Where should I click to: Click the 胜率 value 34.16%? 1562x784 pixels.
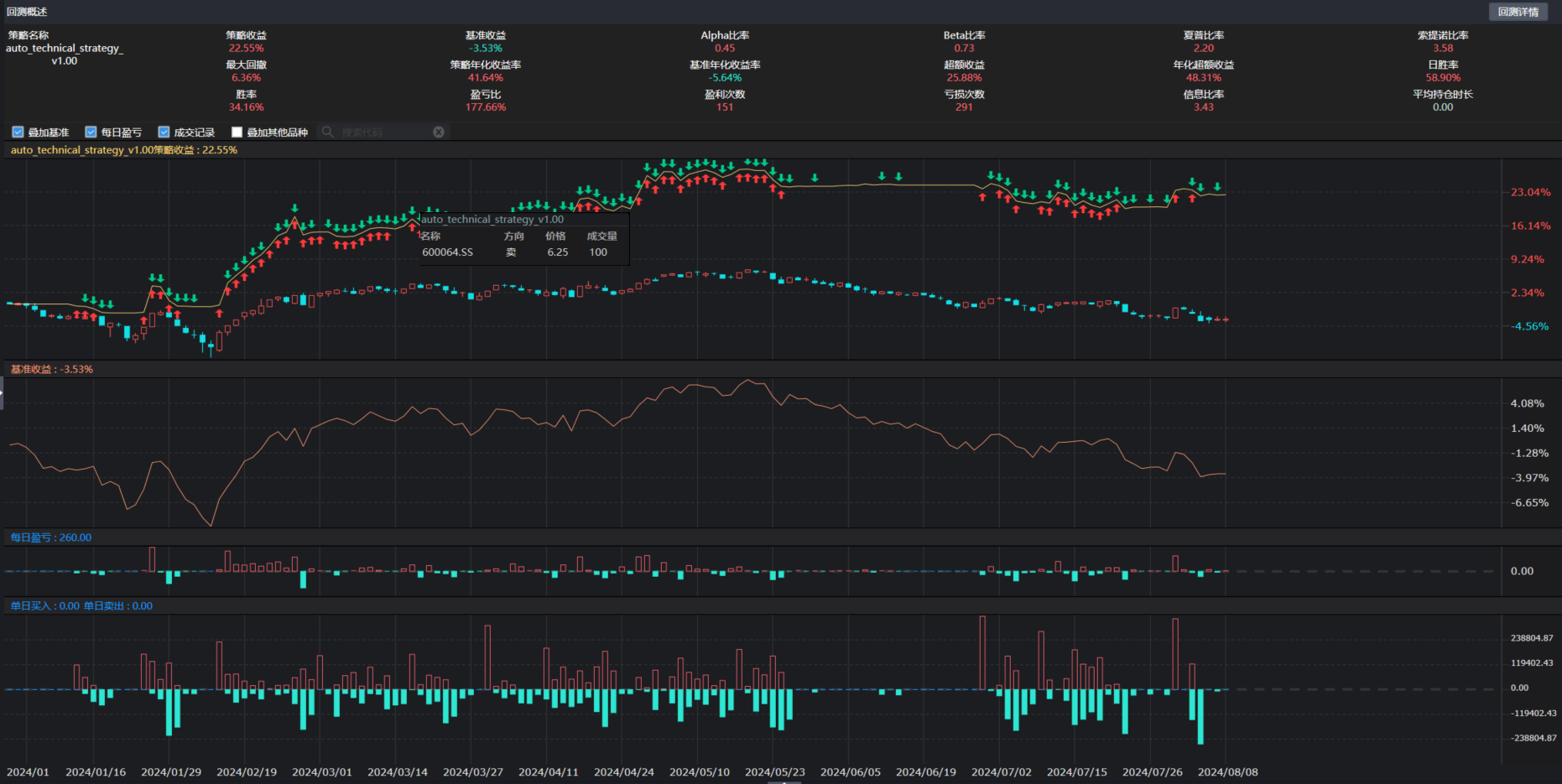pos(246,107)
